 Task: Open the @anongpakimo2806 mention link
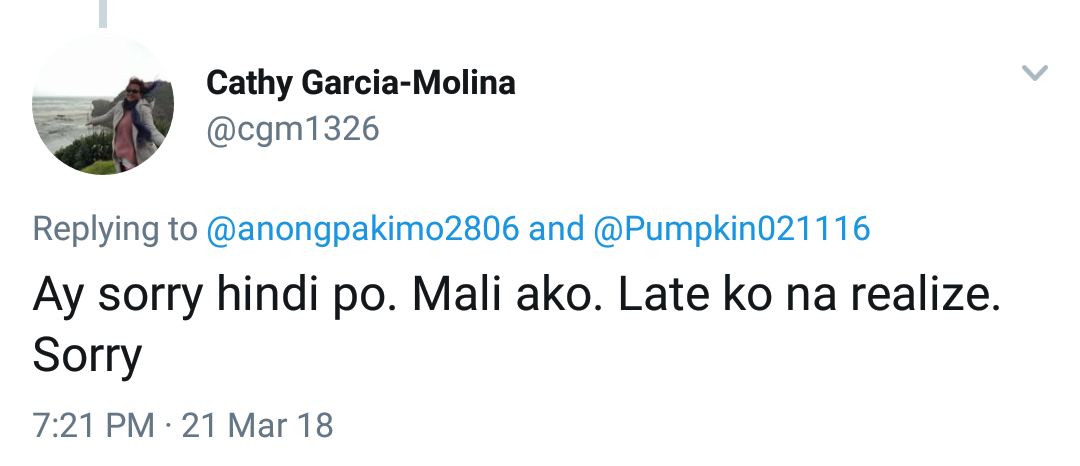coord(362,230)
